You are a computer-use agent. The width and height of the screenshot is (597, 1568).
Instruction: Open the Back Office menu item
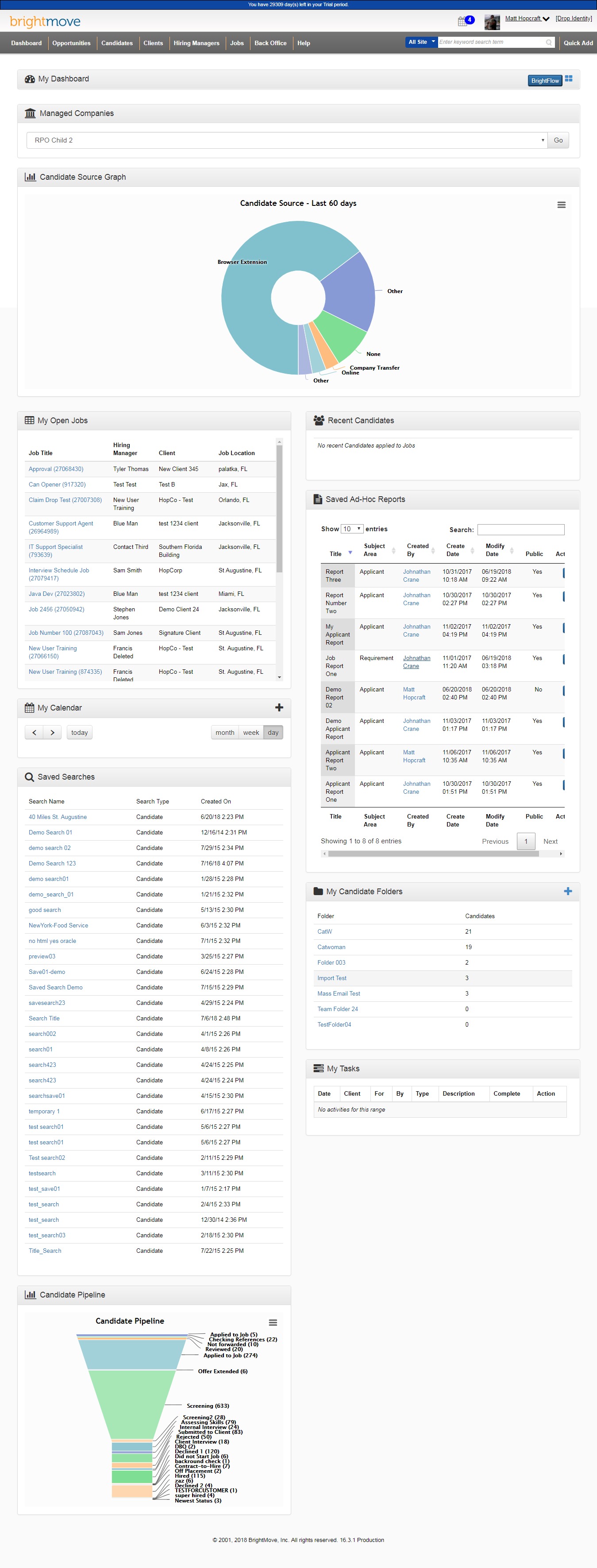270,43
